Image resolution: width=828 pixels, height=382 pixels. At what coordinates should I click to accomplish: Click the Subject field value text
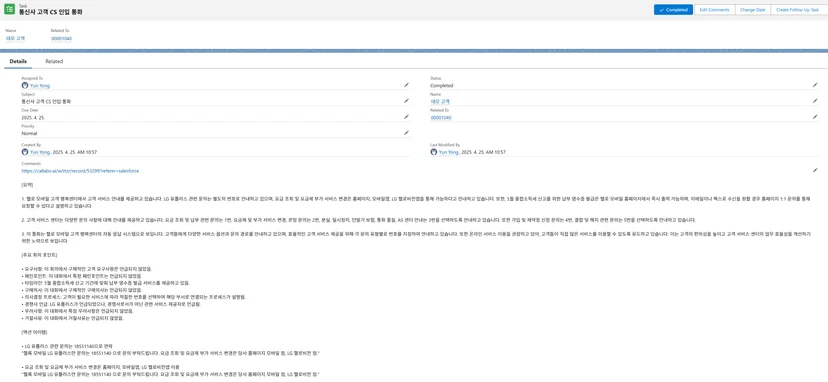tap(46, 101)
